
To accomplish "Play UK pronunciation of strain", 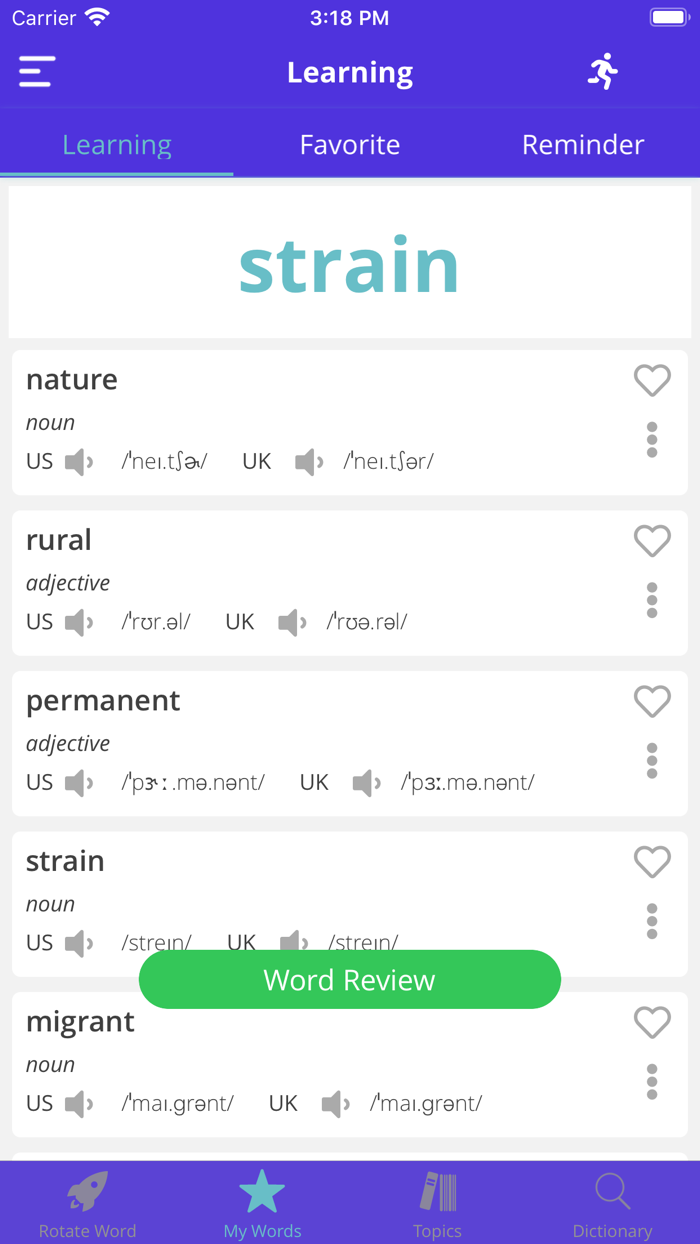I will pos(293,942).
